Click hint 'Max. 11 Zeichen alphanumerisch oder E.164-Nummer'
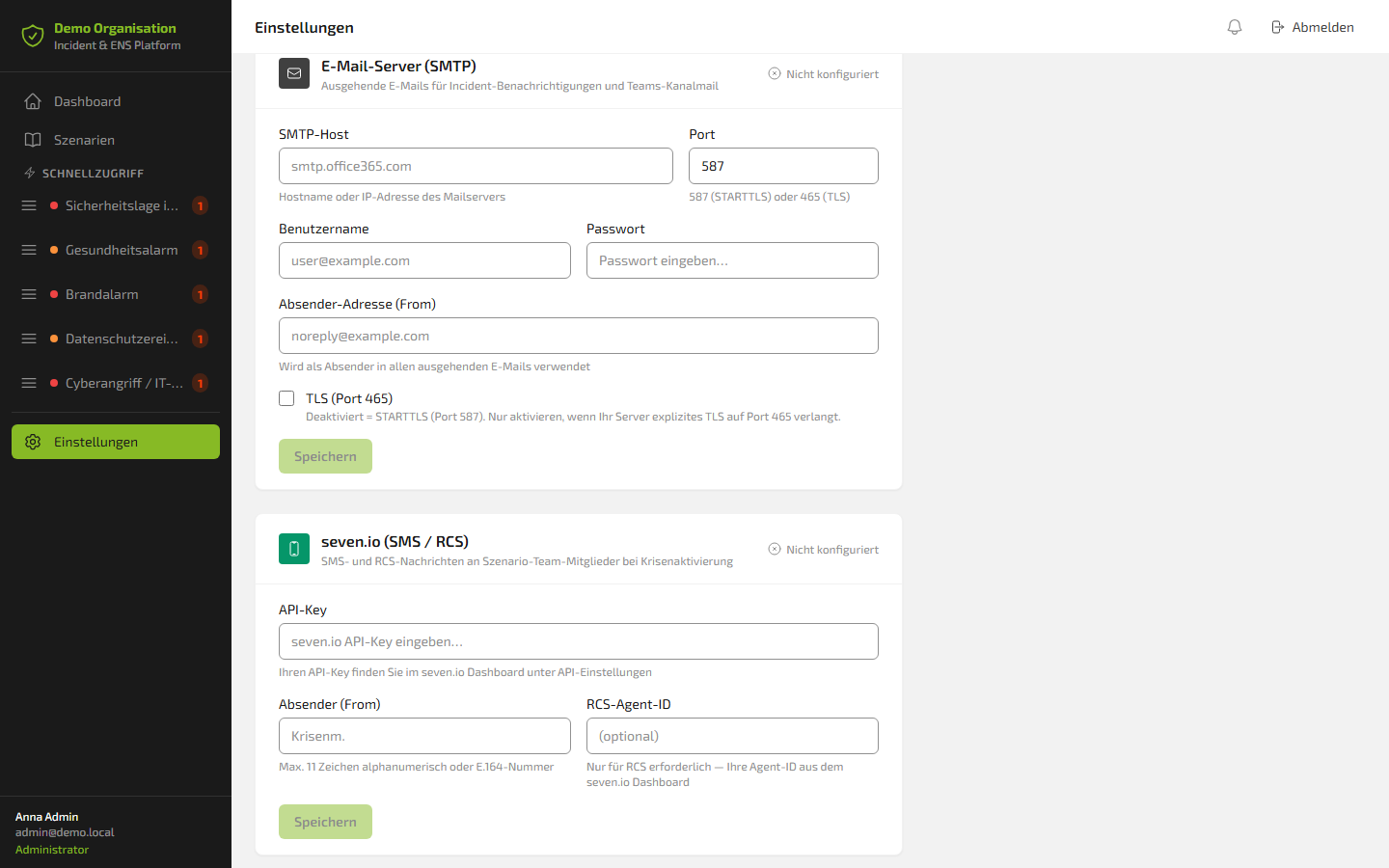Viewport: 1389px width, 868px height. tap(416, 767)
